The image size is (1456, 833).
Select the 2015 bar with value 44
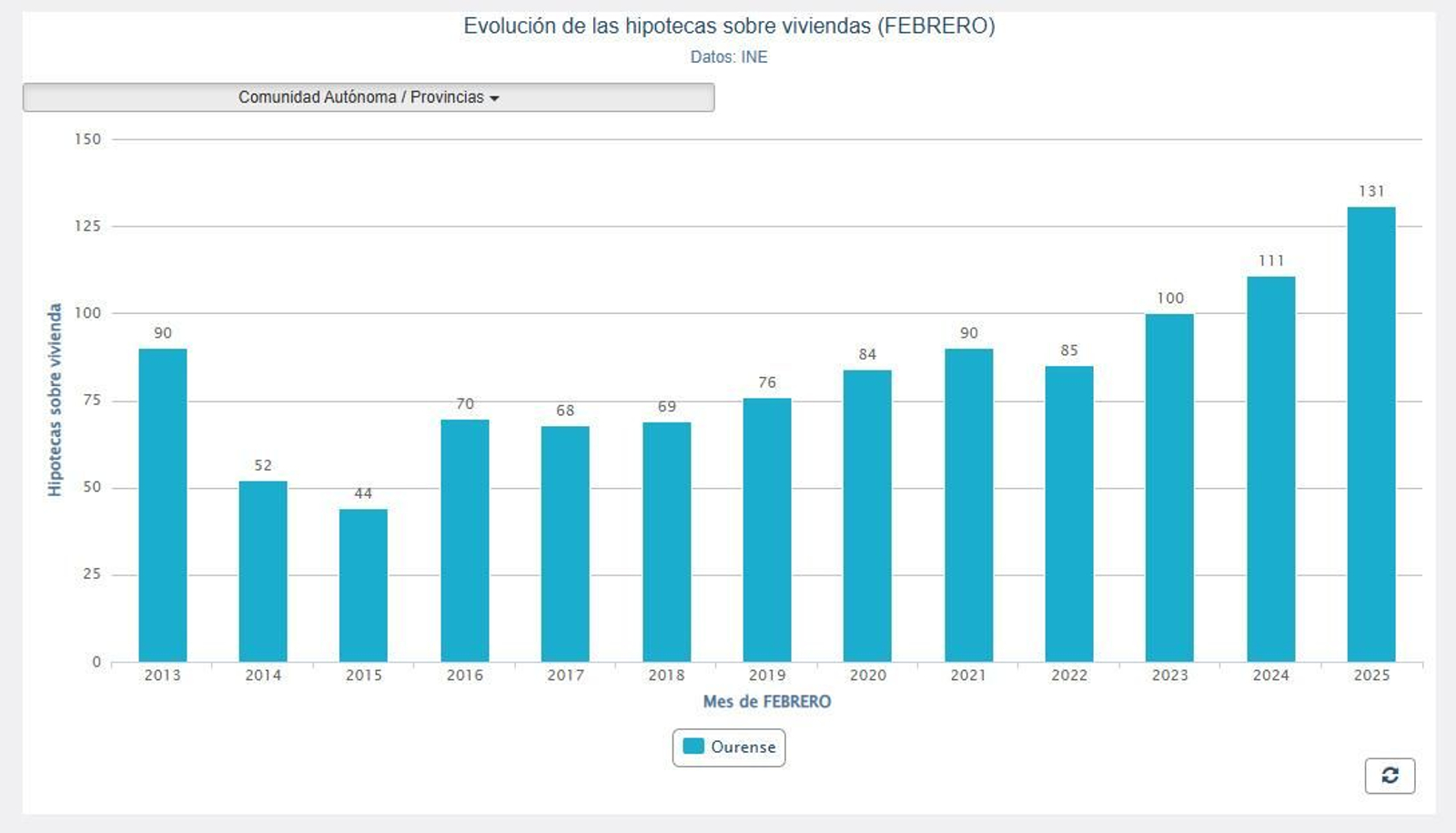[363, 585]
